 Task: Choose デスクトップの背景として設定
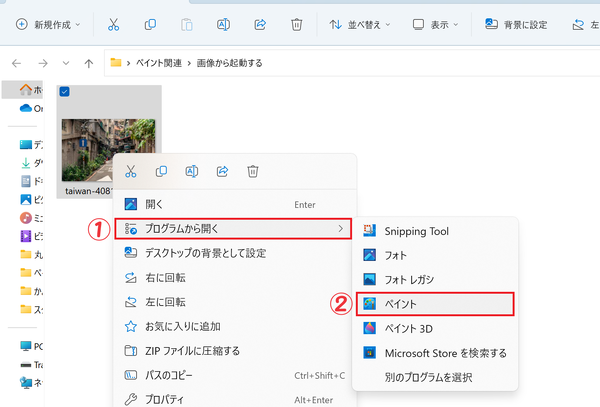pos(235,253)
